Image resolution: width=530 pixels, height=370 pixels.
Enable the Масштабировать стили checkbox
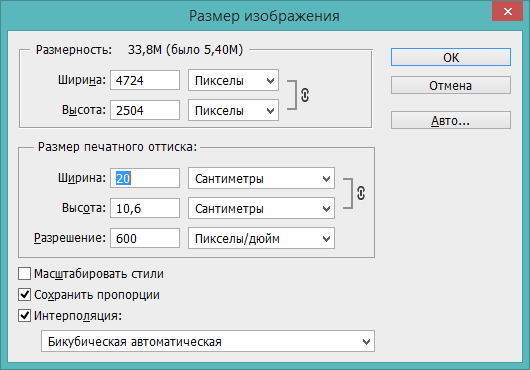[24, 273]
